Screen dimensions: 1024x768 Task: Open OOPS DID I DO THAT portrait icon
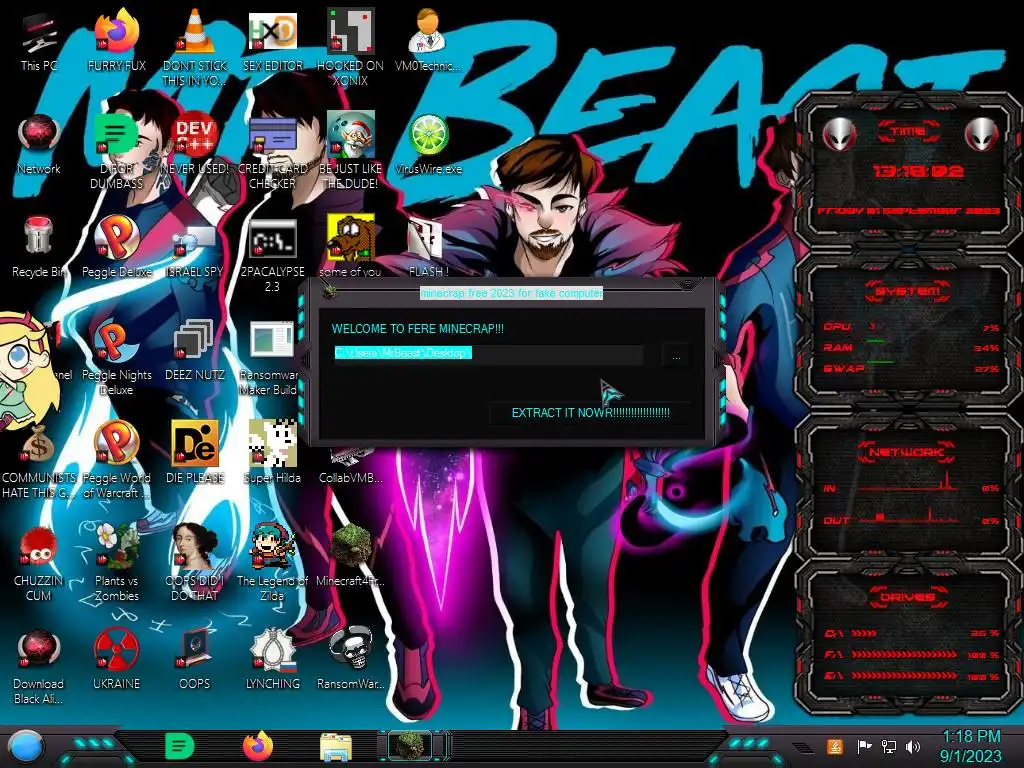195,563
